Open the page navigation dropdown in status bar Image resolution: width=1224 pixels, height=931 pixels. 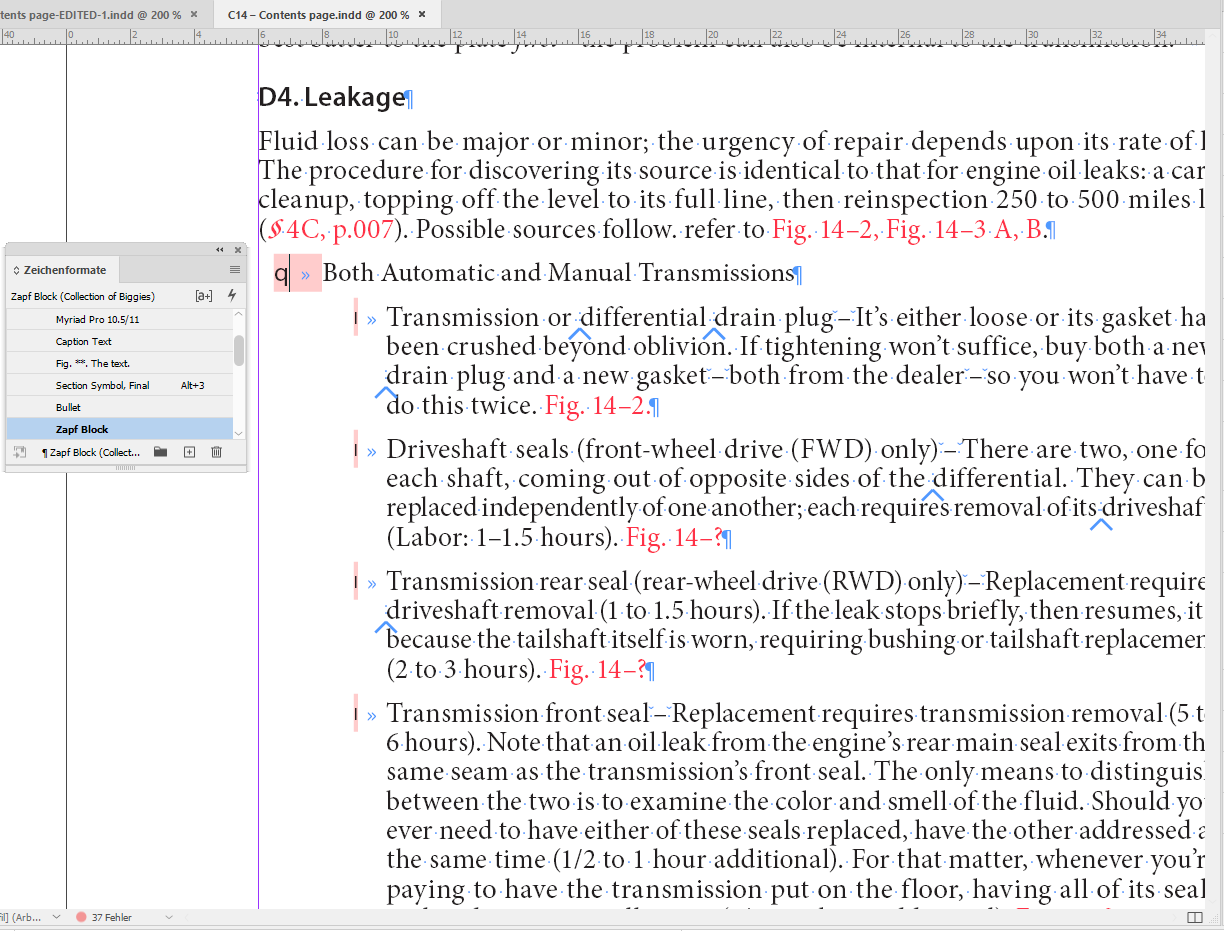[57, 915]
